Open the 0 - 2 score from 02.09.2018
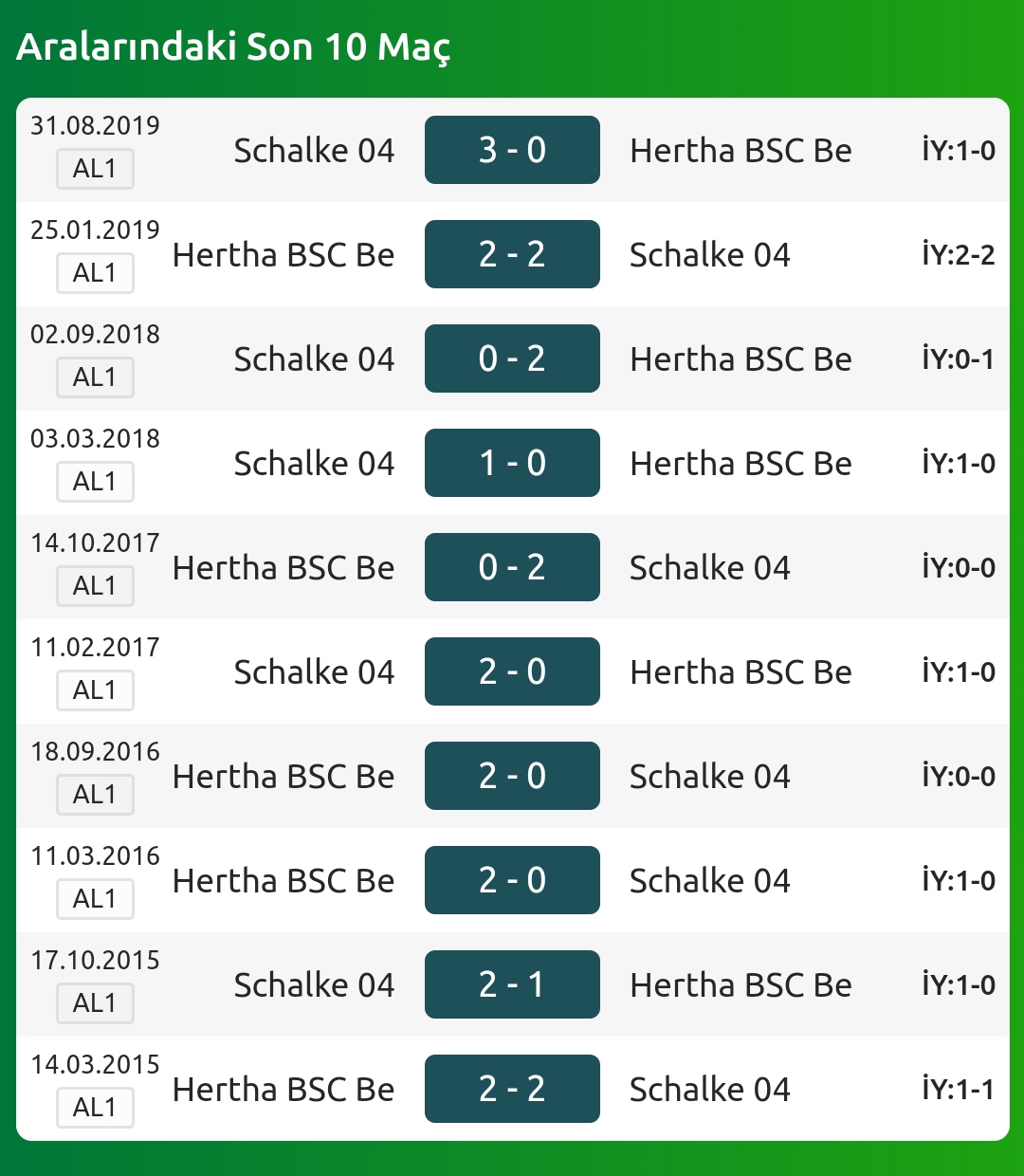 [512, 358]
